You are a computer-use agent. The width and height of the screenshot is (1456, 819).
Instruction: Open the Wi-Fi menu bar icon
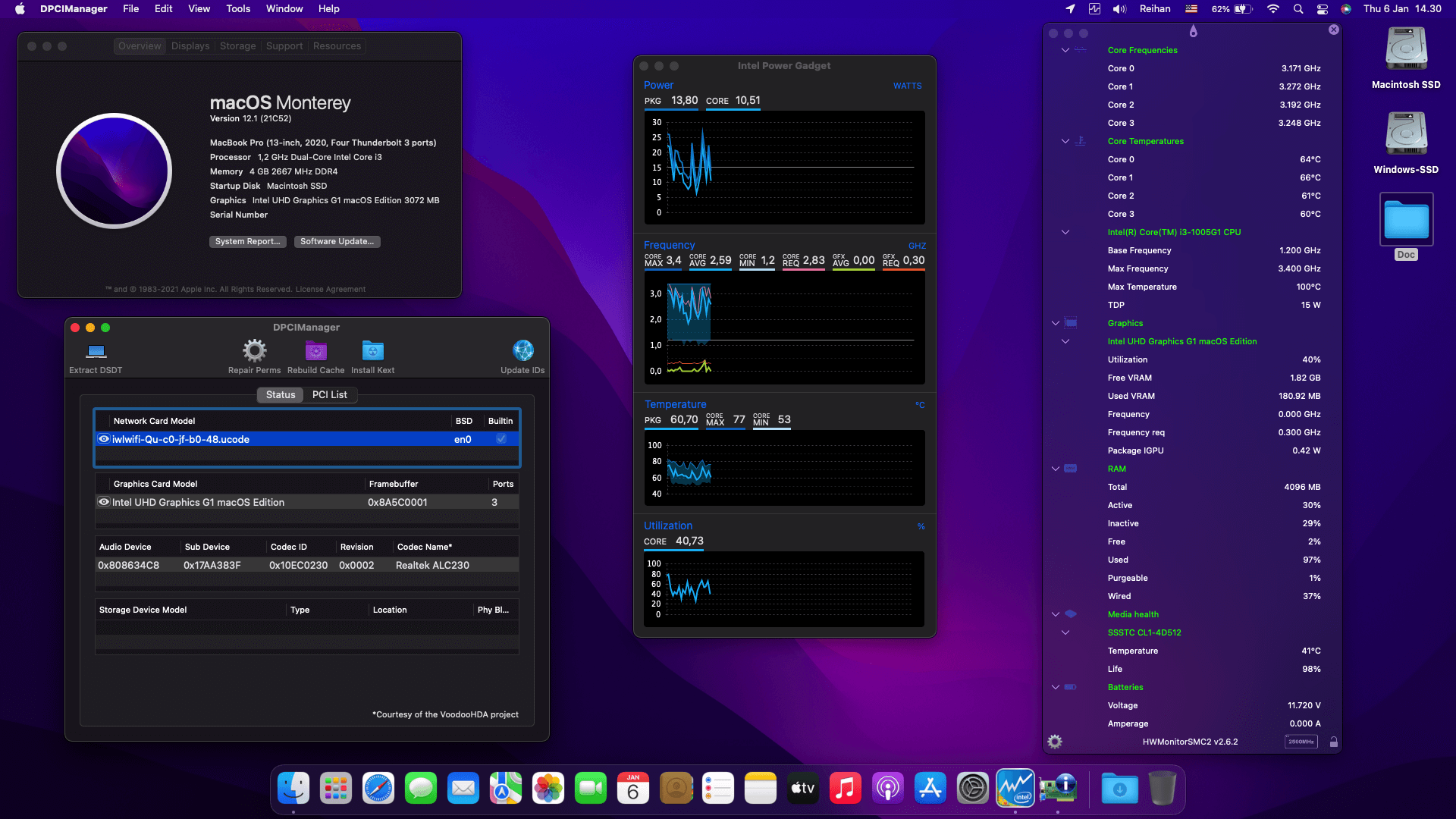[x=1273, y=9]
